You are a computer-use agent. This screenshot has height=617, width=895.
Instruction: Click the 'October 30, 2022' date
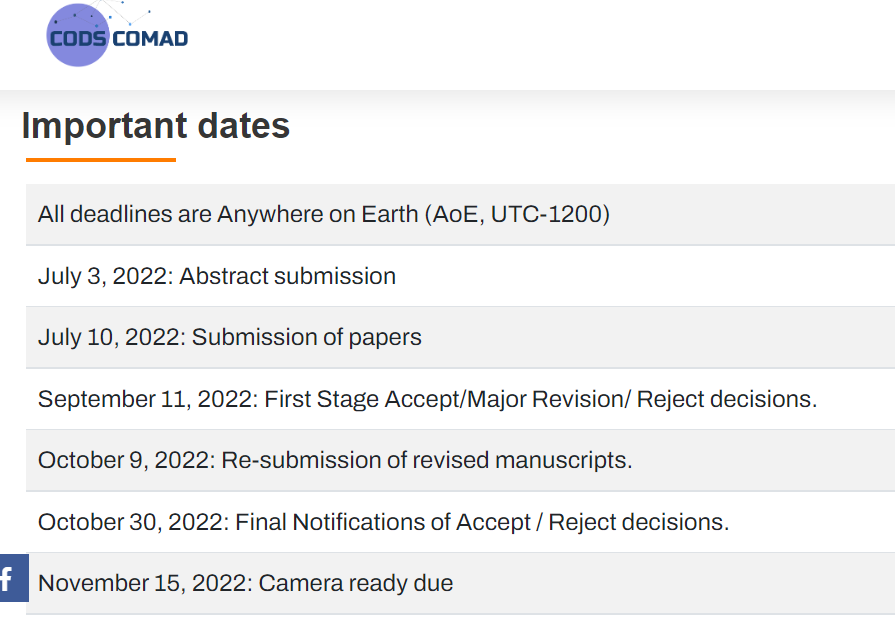[133, 522]
